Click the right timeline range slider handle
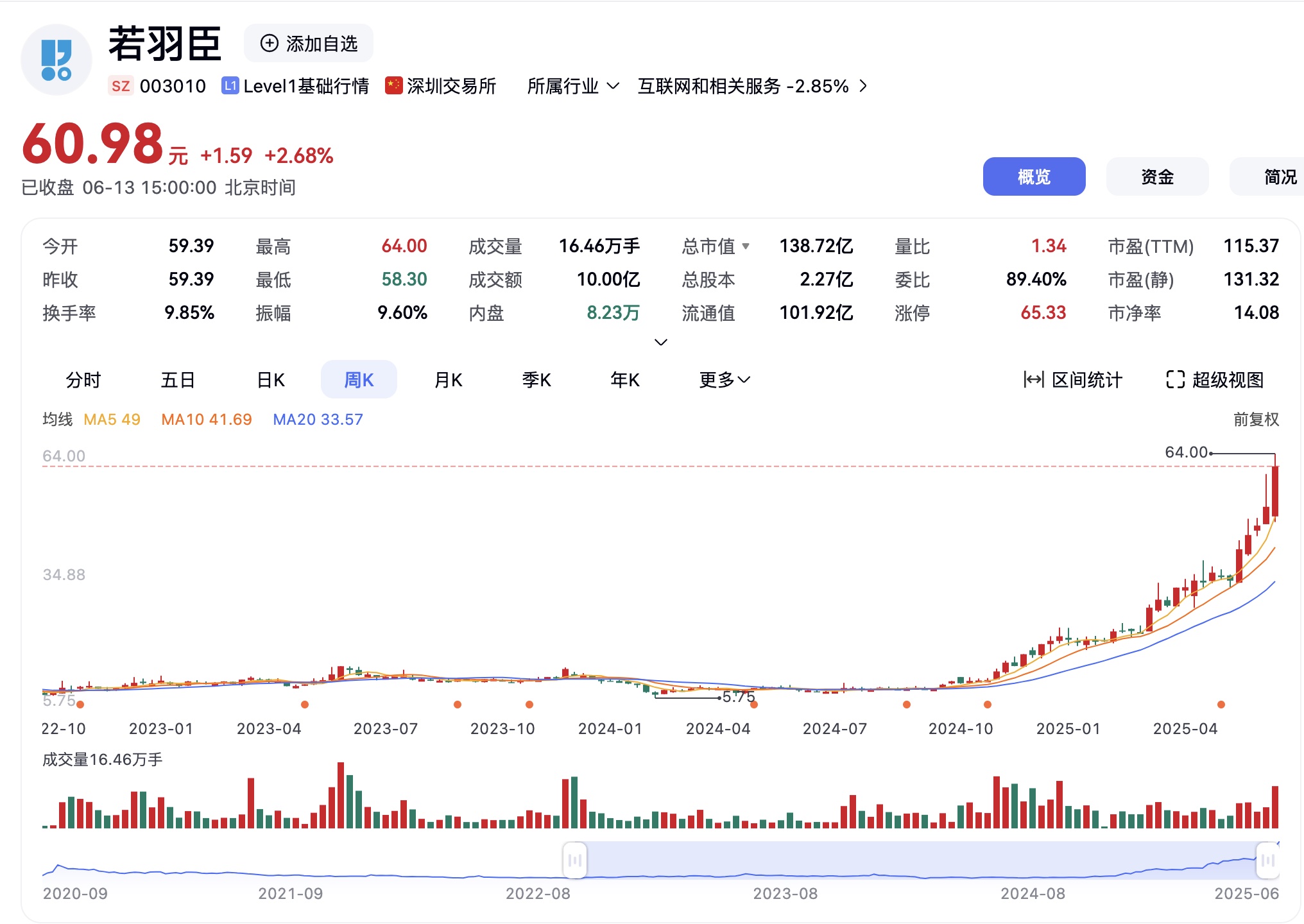Image resolution: width=1304 pixels, height=924 pixels. point(1267,860)
